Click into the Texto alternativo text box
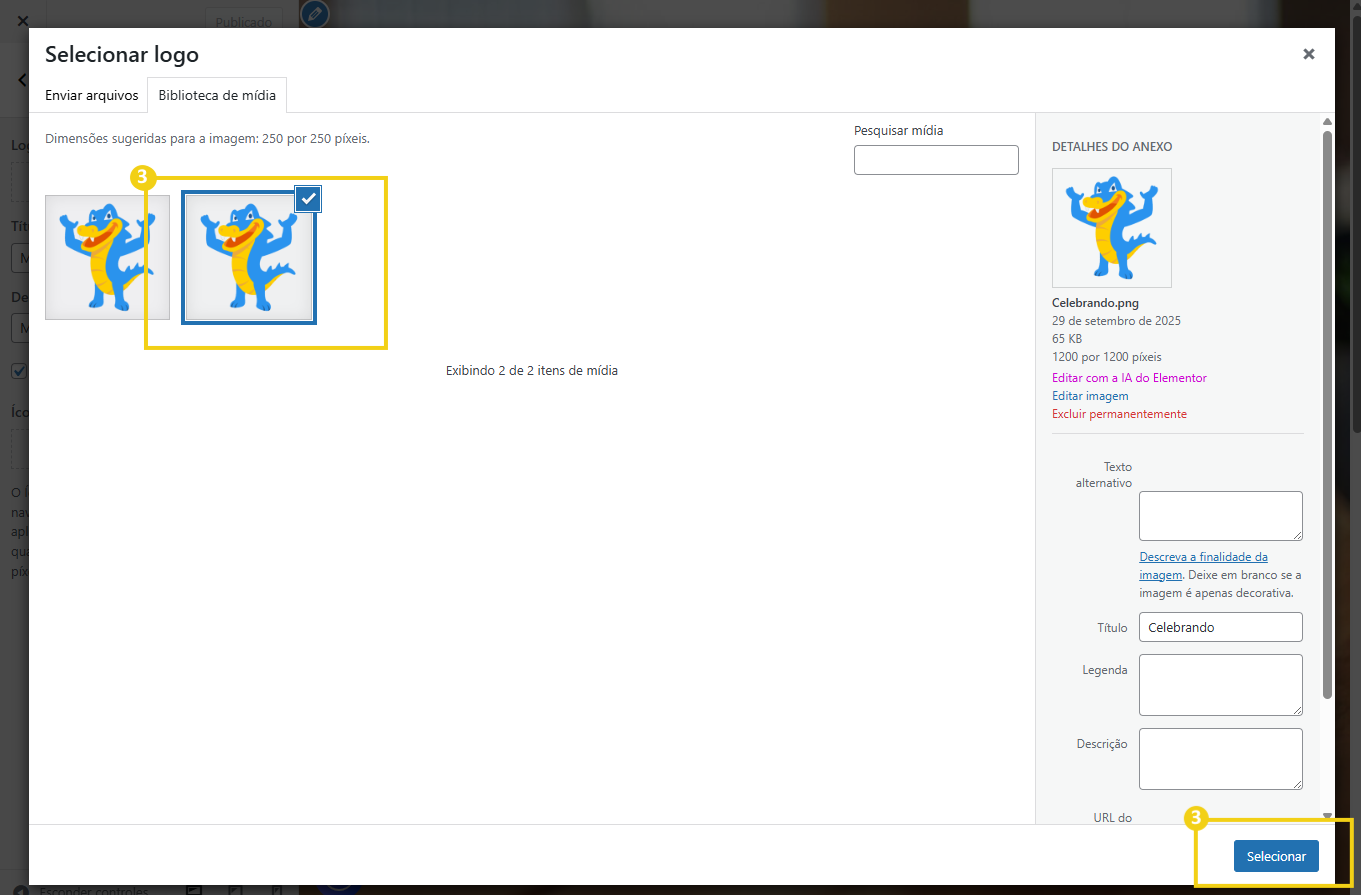The image size is (1361, 895). pos(1220,516)
